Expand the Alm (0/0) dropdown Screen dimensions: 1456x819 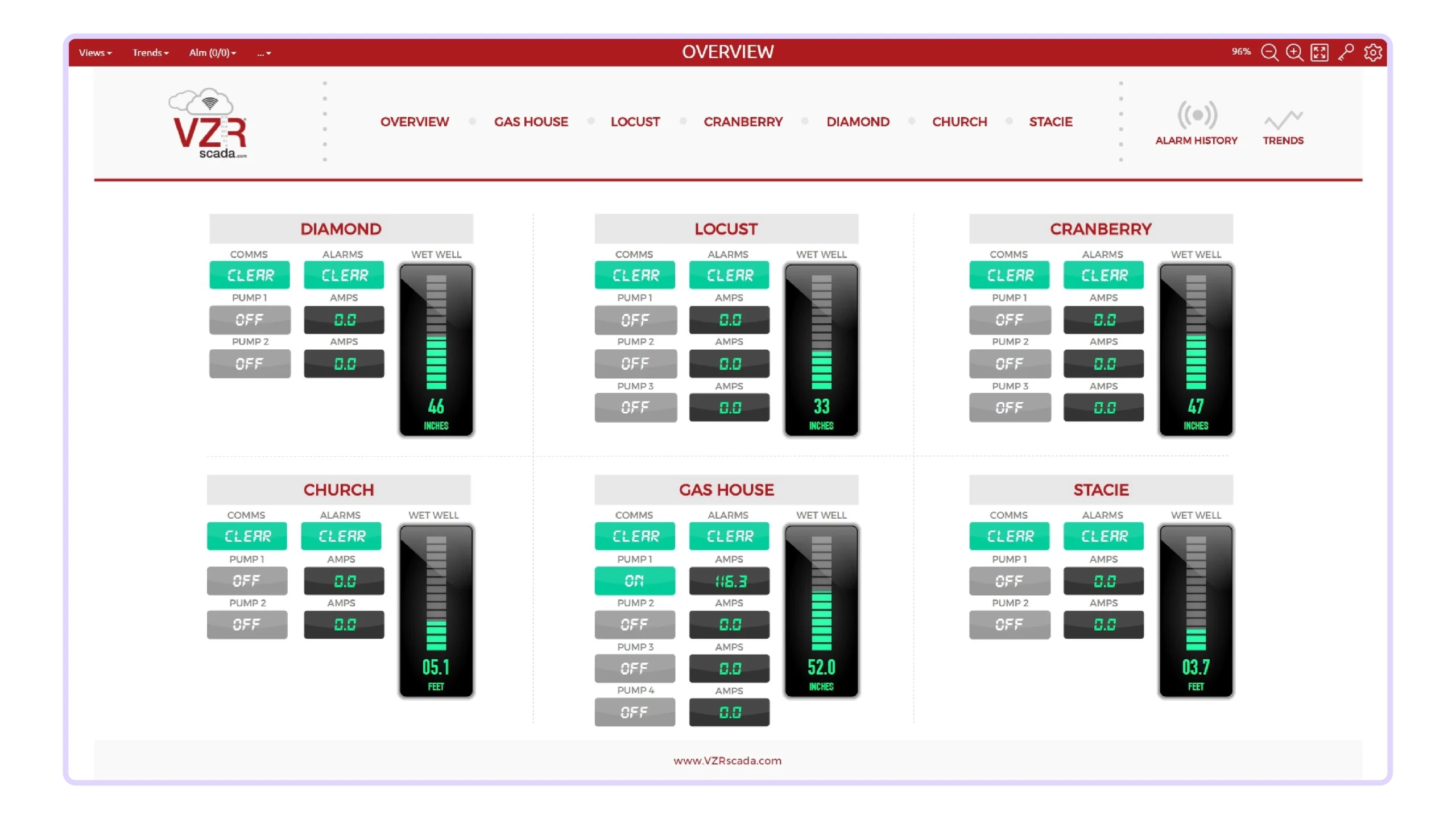212,52
